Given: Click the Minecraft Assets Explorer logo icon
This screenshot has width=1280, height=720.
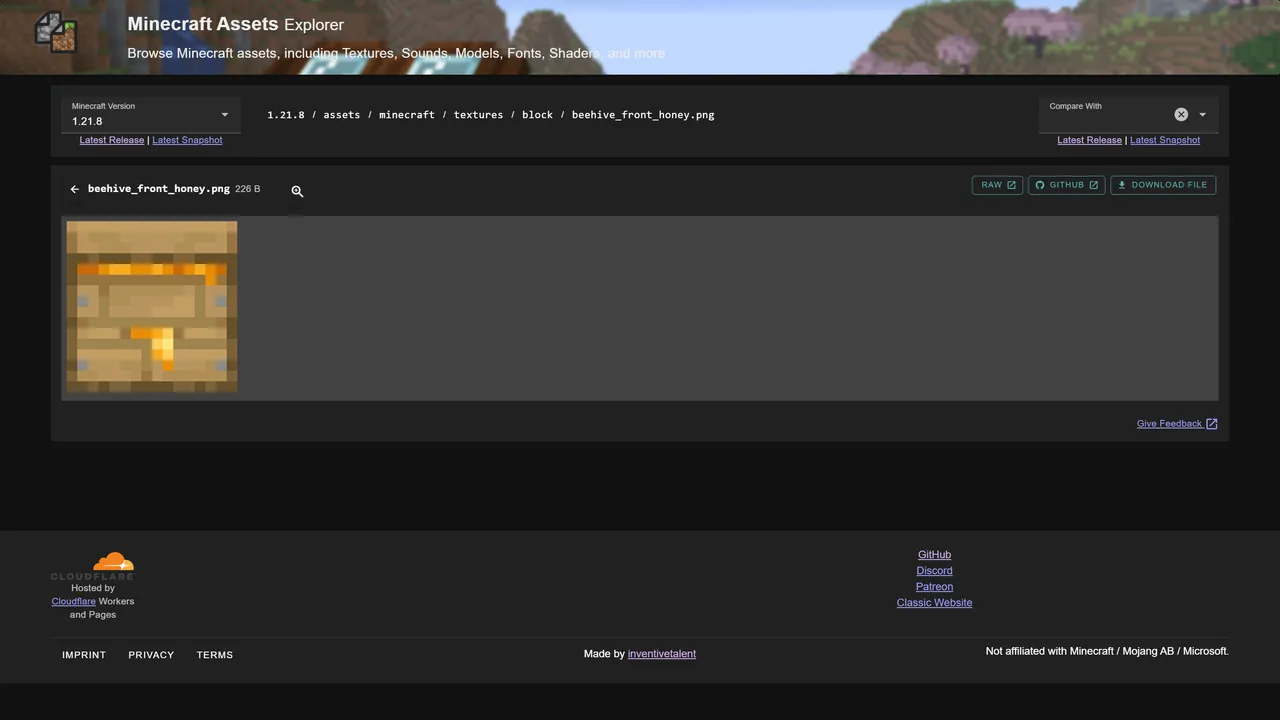Looking at the screenshot, I should pyautogui.click(x=56, y=32).
